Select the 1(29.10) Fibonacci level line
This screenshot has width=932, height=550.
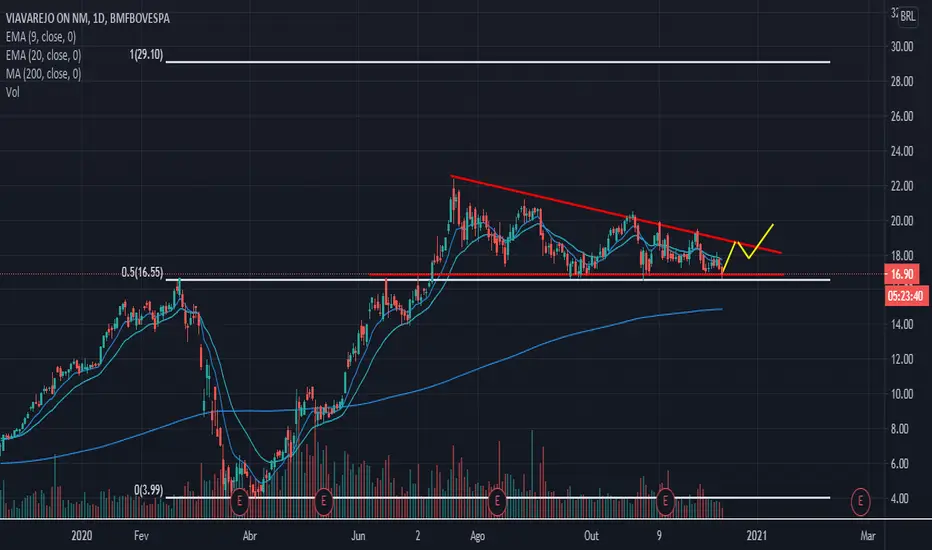point(498,62)
